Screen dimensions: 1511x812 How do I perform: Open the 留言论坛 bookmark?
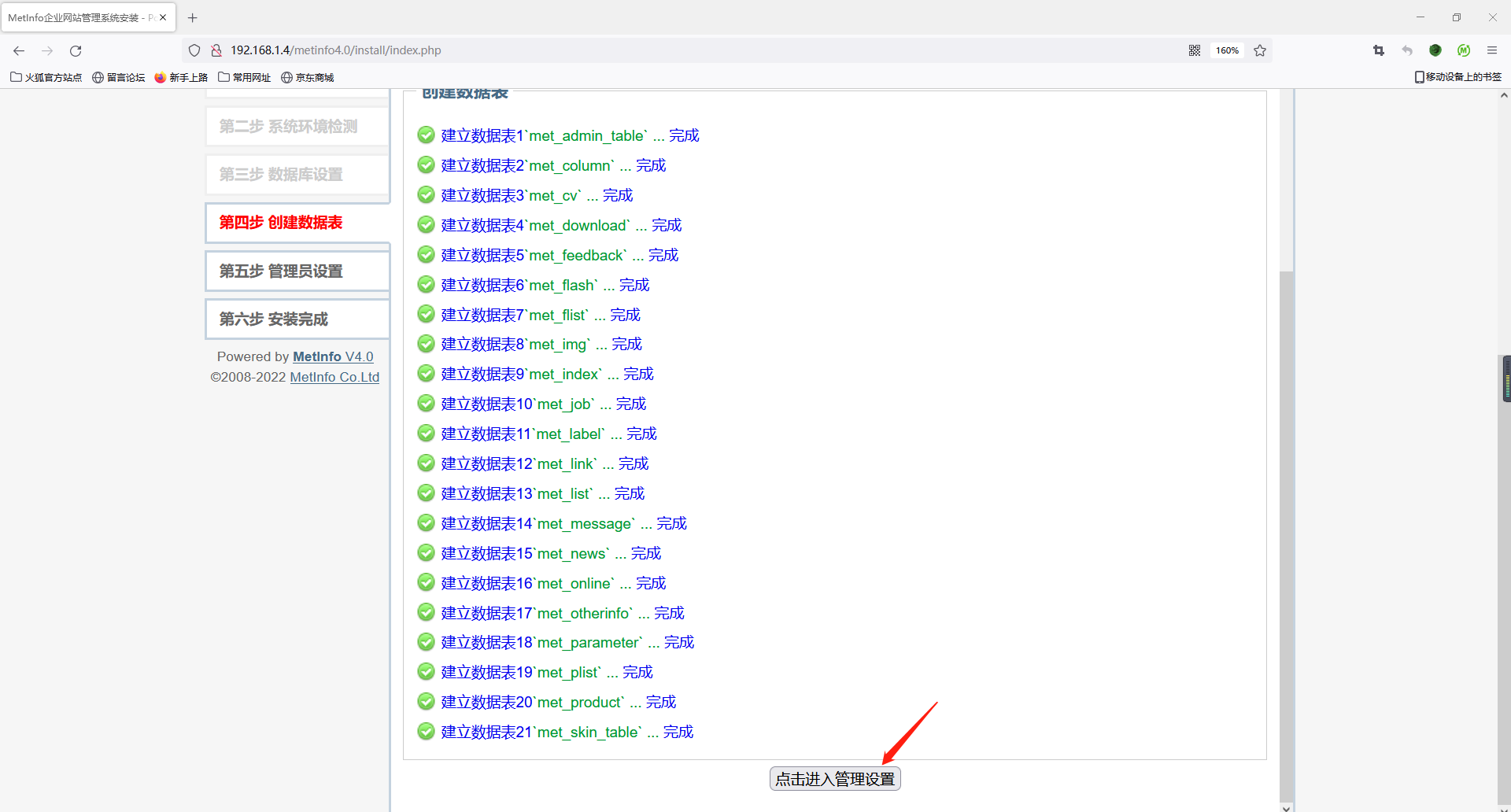119,77
